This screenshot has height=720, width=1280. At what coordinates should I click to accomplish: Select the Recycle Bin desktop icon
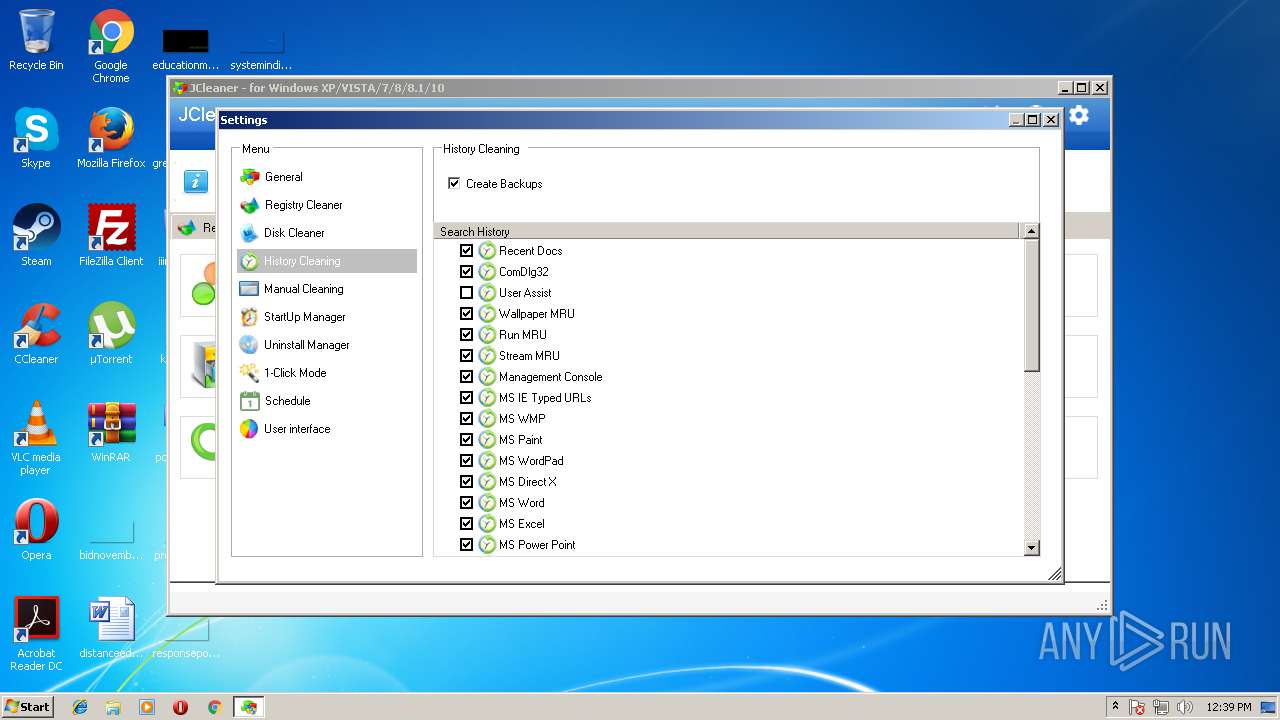pos(36,40)
